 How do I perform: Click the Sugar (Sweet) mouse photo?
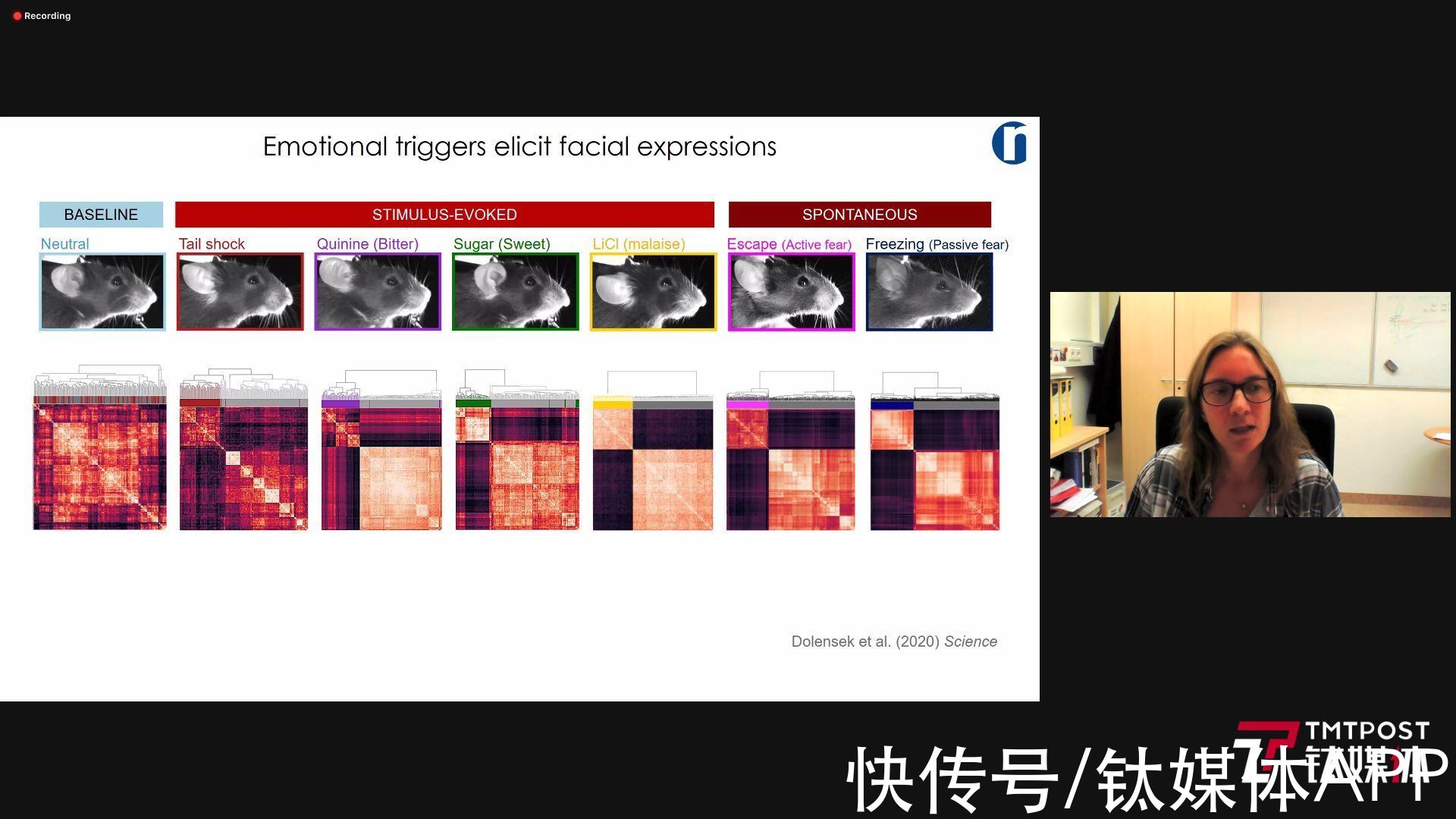click(x=516, y=292)
